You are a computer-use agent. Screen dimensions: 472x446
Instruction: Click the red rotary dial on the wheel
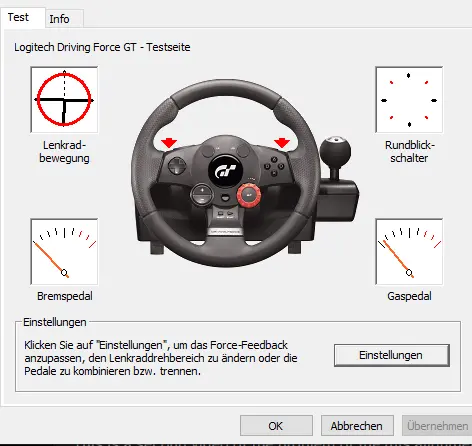[x=249, y=195]
